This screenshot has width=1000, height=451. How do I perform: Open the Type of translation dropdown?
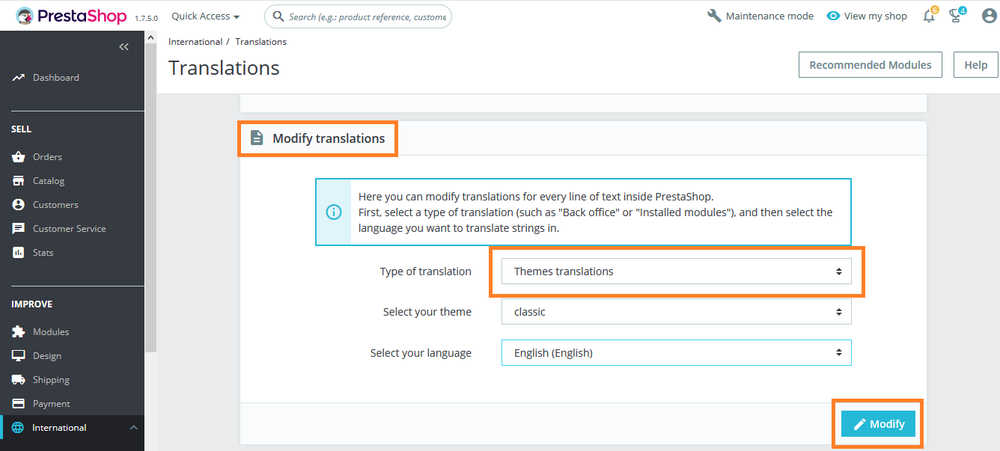[x=676, y=271]
